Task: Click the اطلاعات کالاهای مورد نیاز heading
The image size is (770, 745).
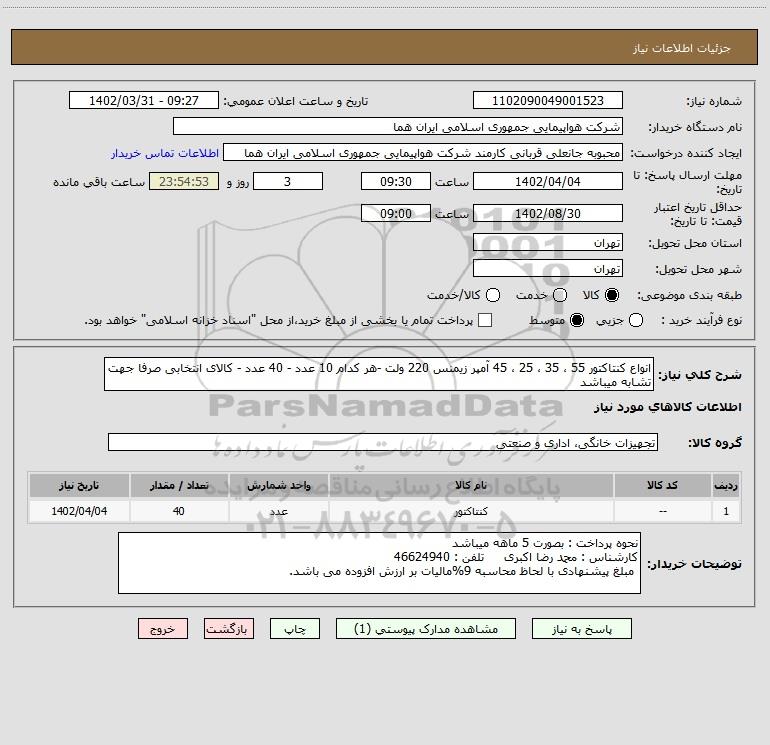Action: tap(668, 407)
